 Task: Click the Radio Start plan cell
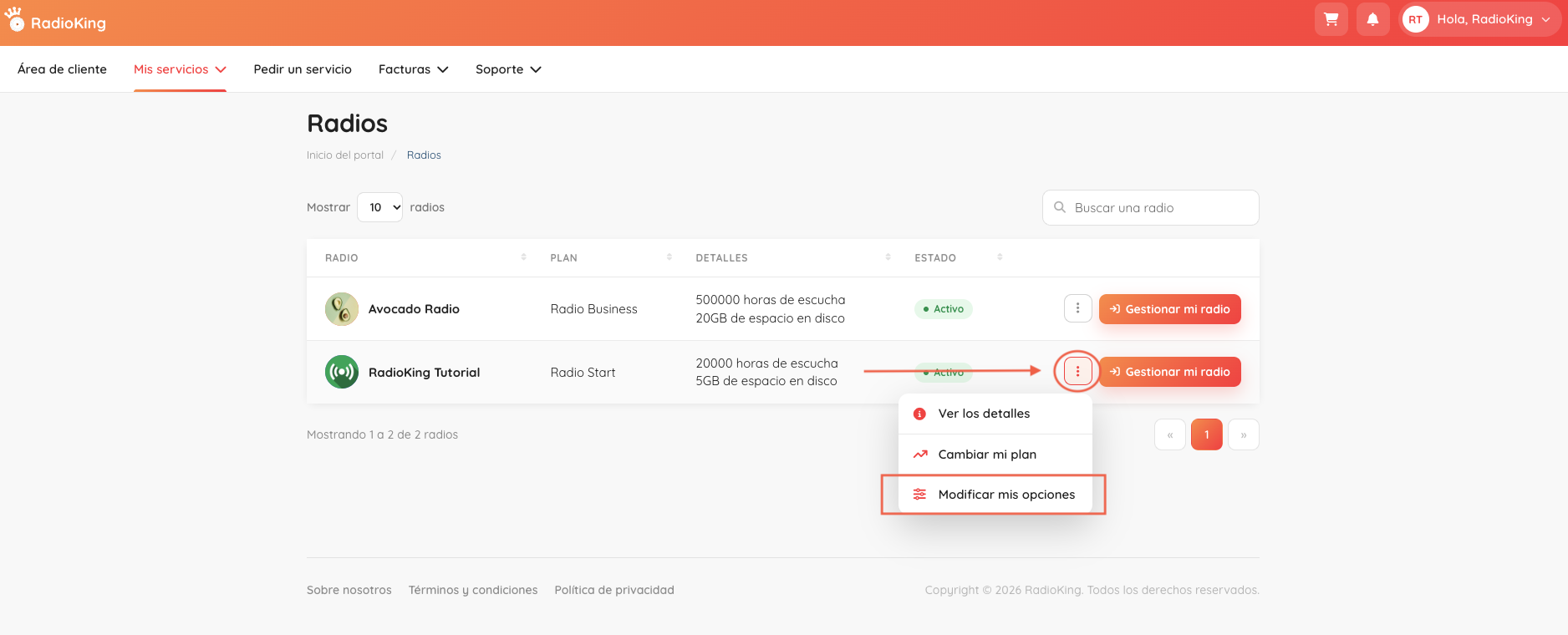point(583,373)
